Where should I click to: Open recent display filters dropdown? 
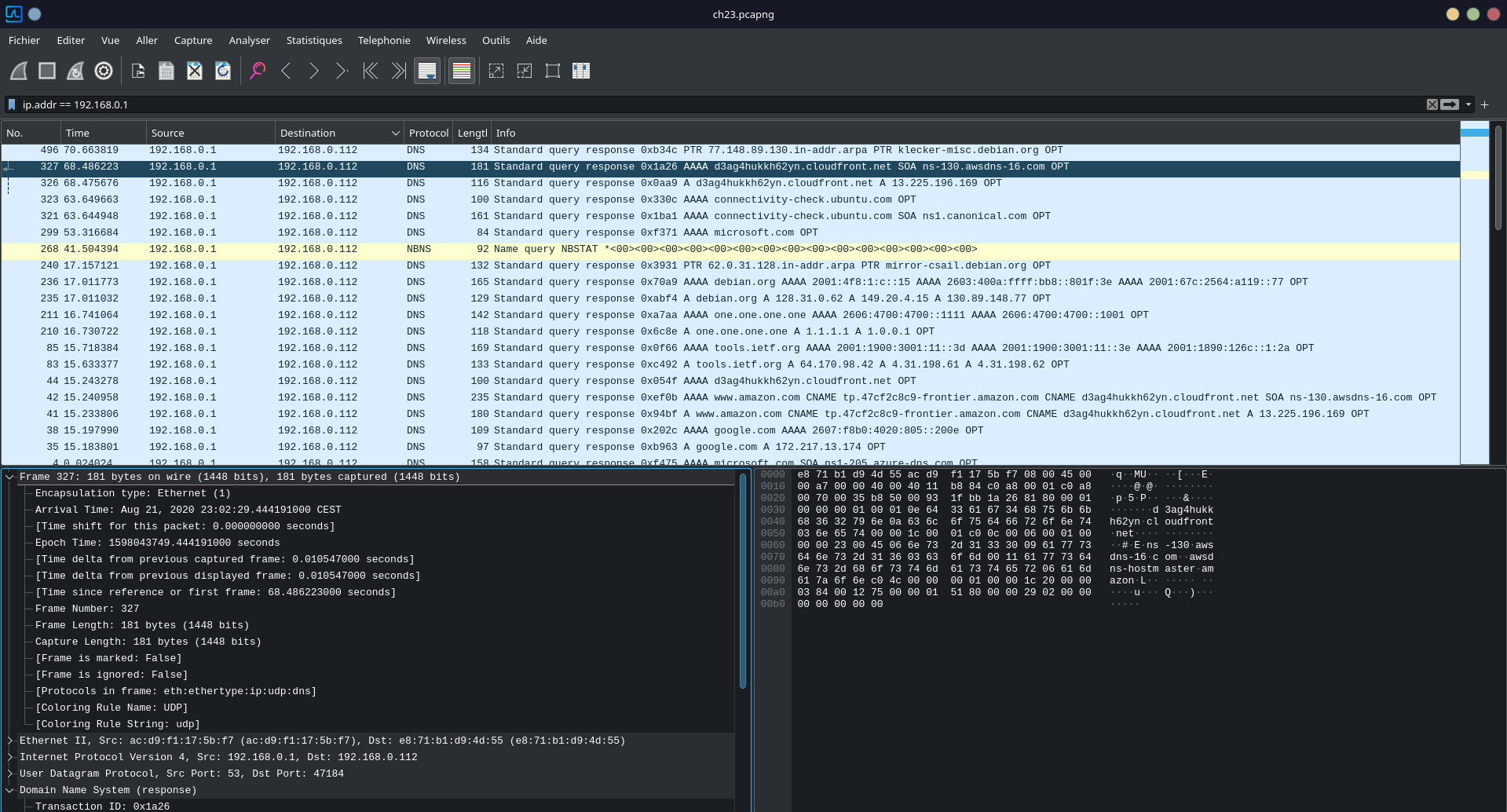[1468, 104]
